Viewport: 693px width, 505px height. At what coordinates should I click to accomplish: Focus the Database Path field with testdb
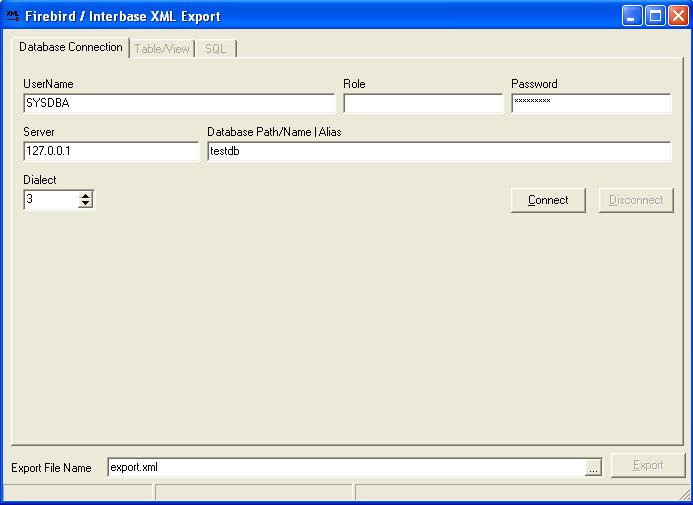click(x=438, y=151)
